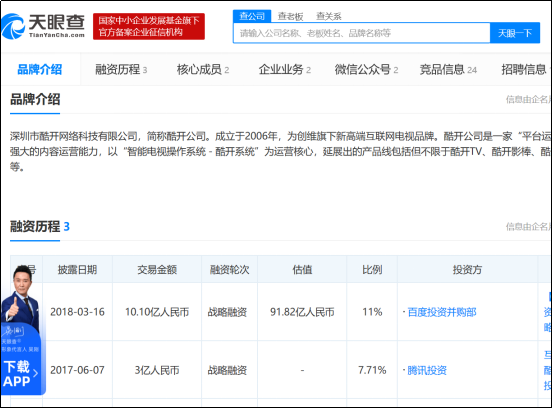
Task: Click the 交易金额 column header
Action: coord(157,270)
